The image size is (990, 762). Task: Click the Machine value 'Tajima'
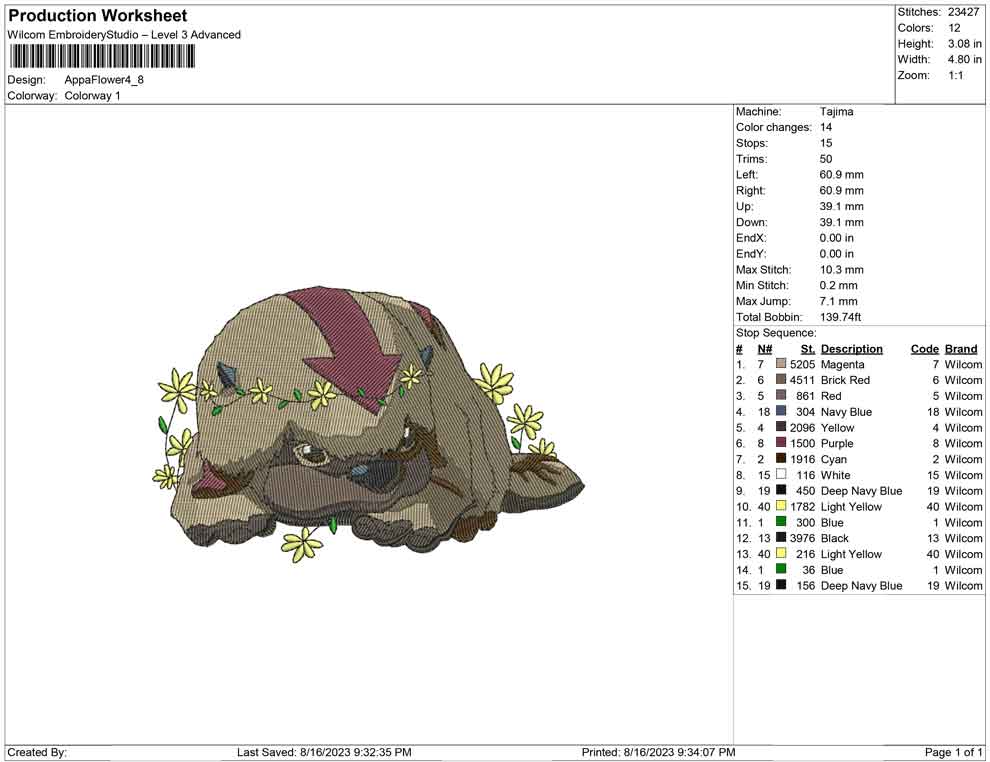837,112
